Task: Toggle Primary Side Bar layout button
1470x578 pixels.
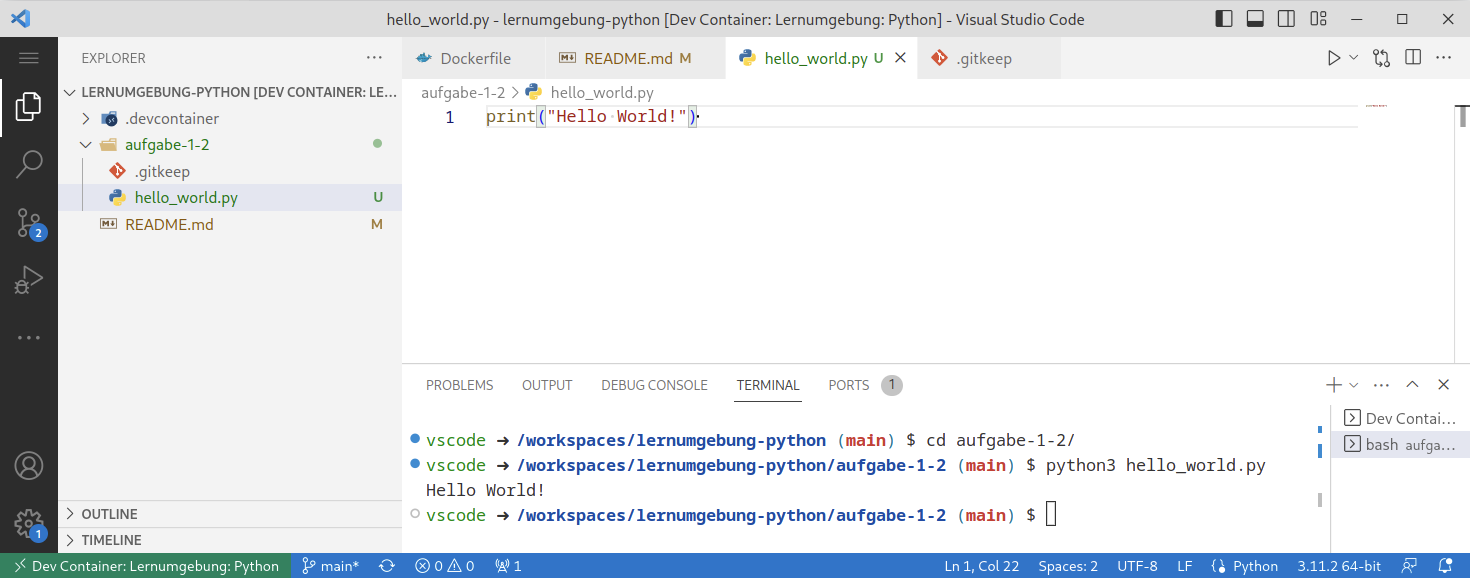Action: coord(1224,19)
